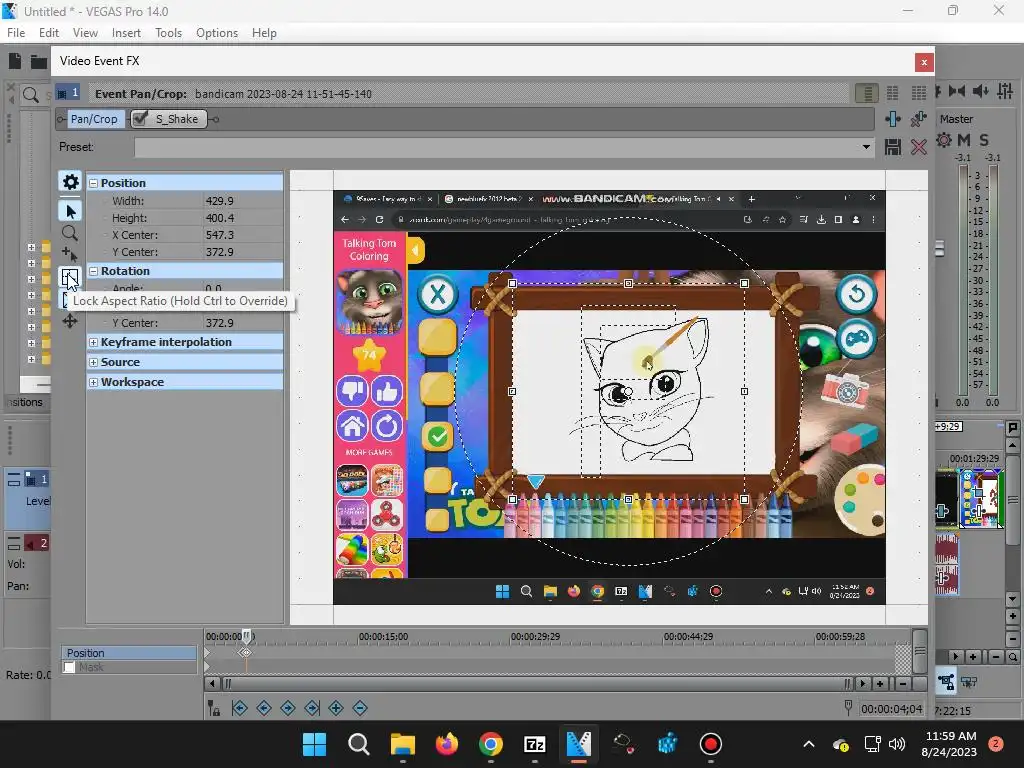Image resolution: width=1024 pixels, height=768 pixels.
Task: Open the Tools menu
Action: (x=168, y=33)
